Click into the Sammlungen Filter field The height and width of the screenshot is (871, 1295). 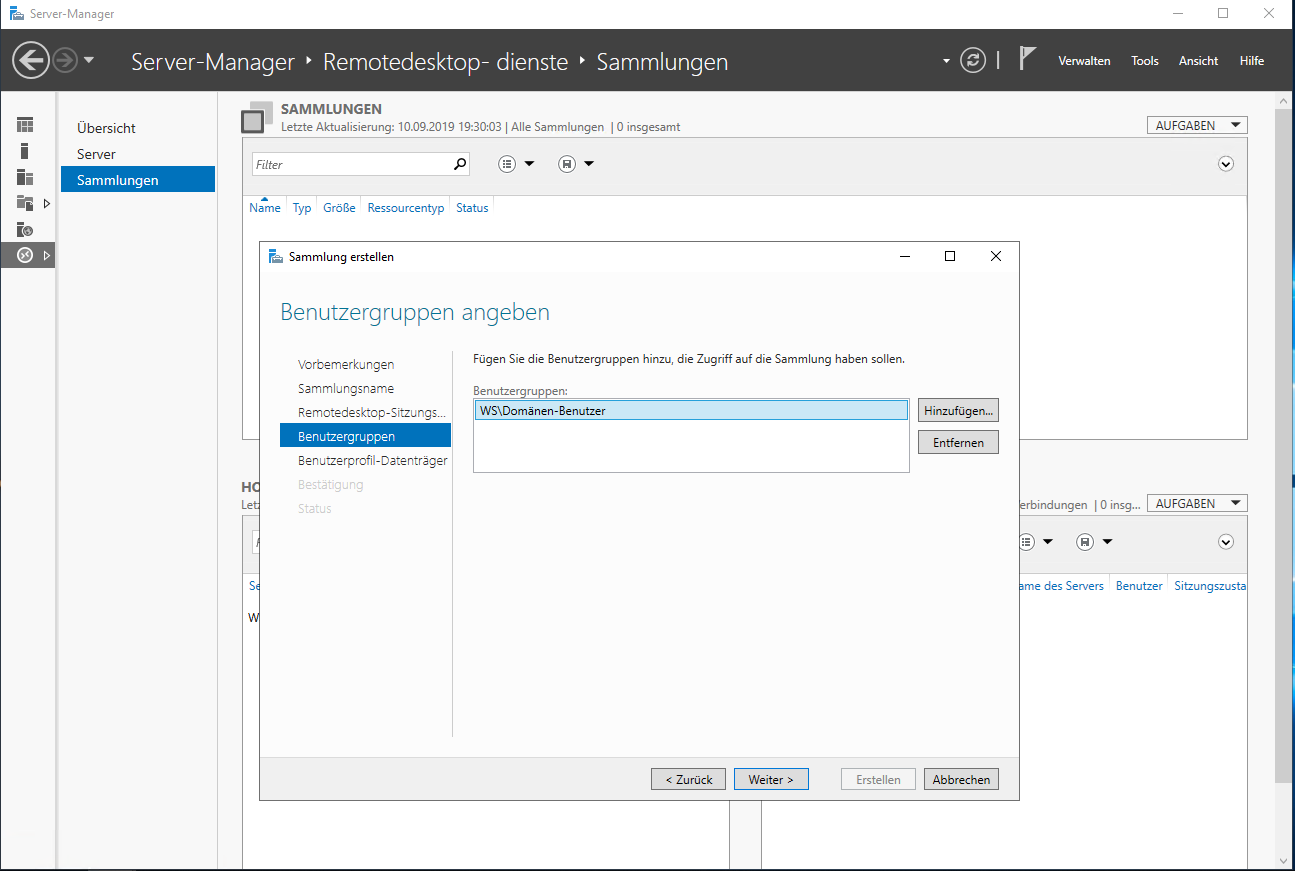[x=351, y=164]
